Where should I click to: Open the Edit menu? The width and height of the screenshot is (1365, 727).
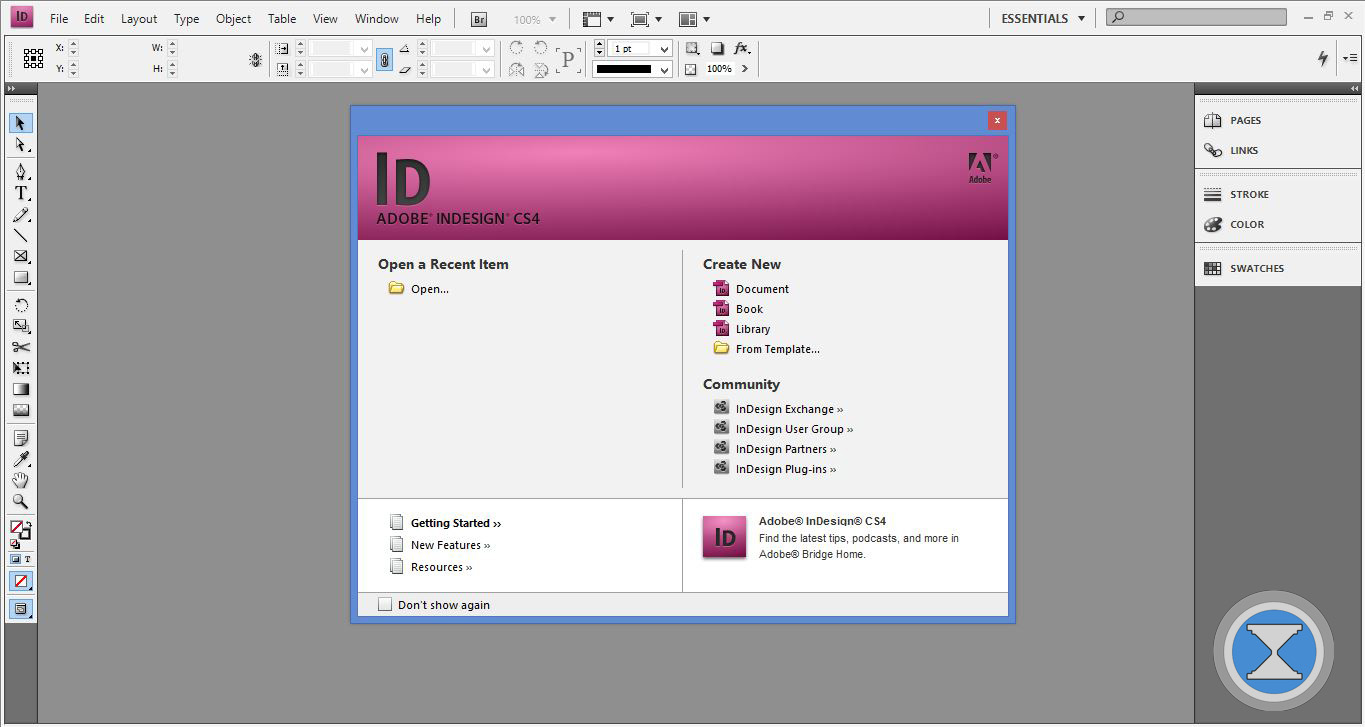94,18
